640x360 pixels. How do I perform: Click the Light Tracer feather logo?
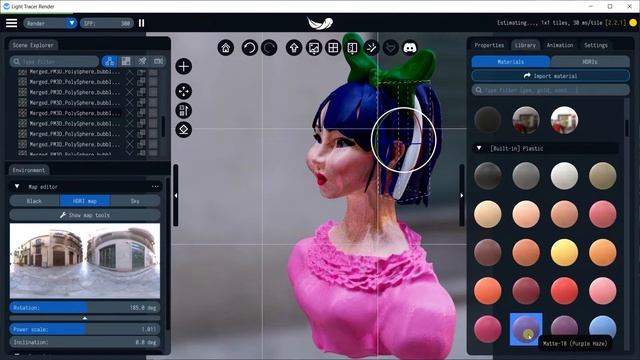pyautogui.click(x=320, y=23)
